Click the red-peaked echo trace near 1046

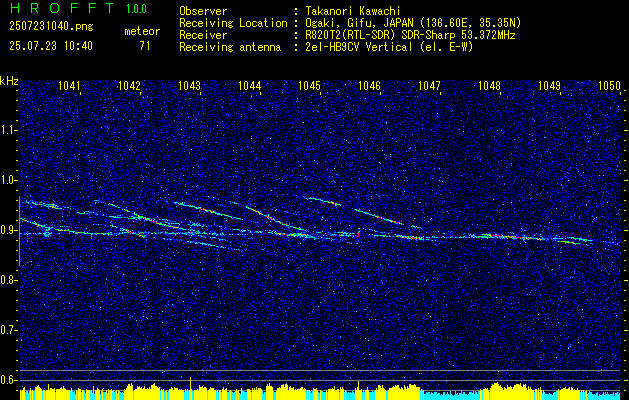(379, 216)
